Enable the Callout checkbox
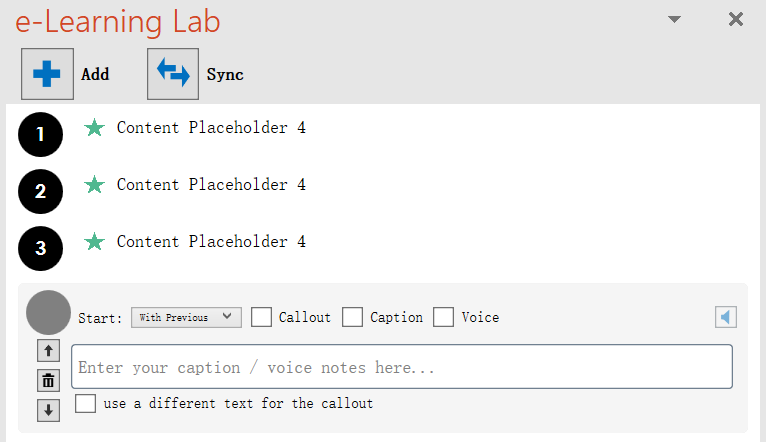The image size is (766, 442). point(262,317)
